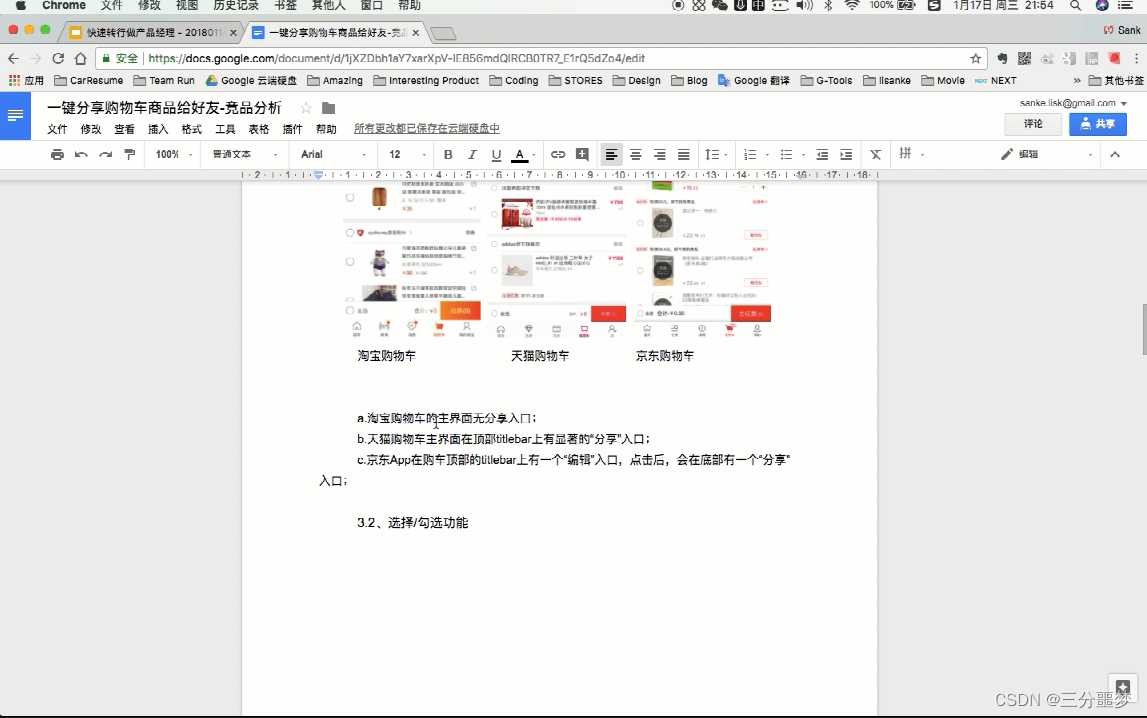Open the 文件 menu in Docs
This screenshot has height=718, width=1147.
click(57, 129)
